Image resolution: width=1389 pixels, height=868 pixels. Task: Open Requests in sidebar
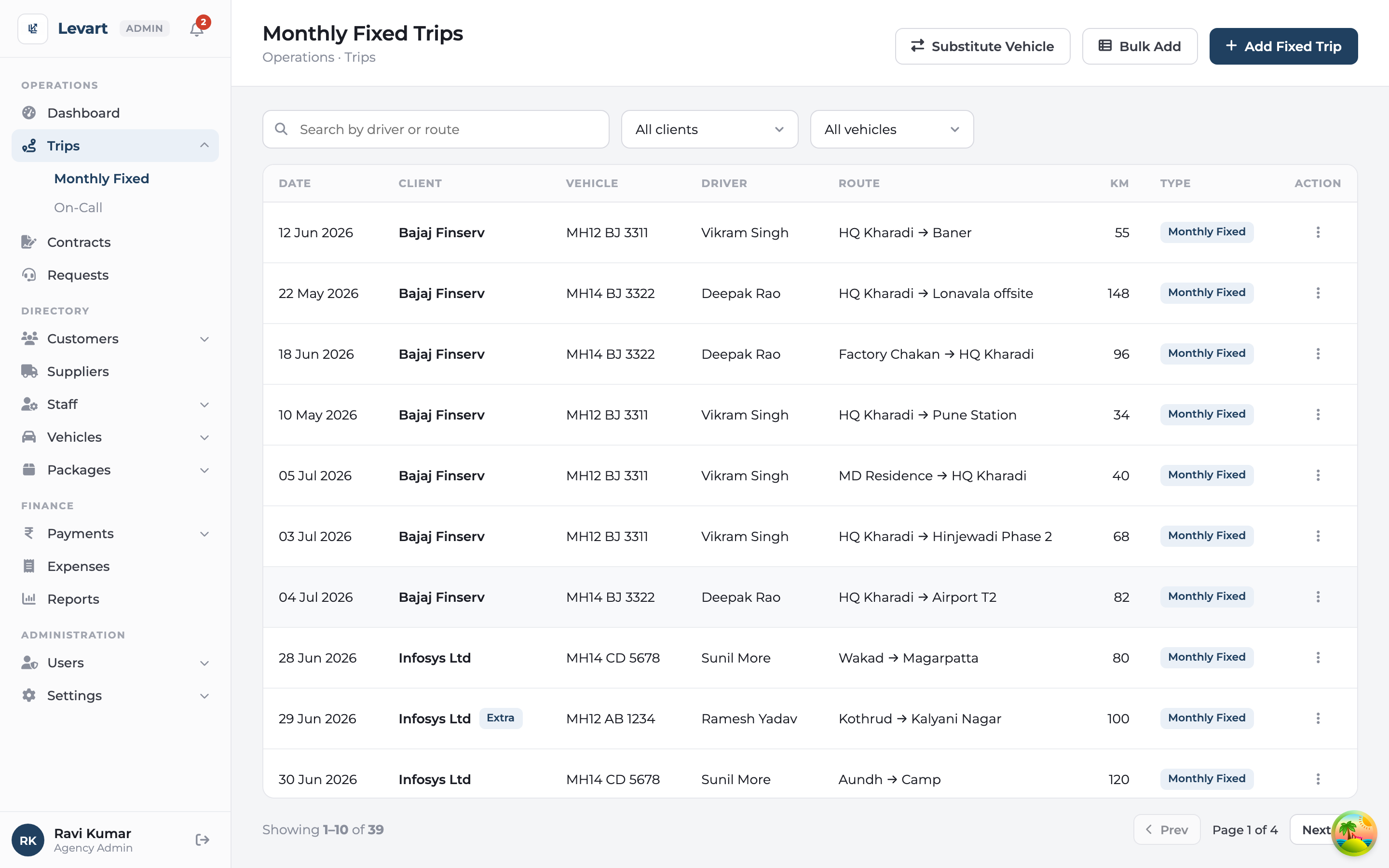pyautogui.click(x=115, y=275)
